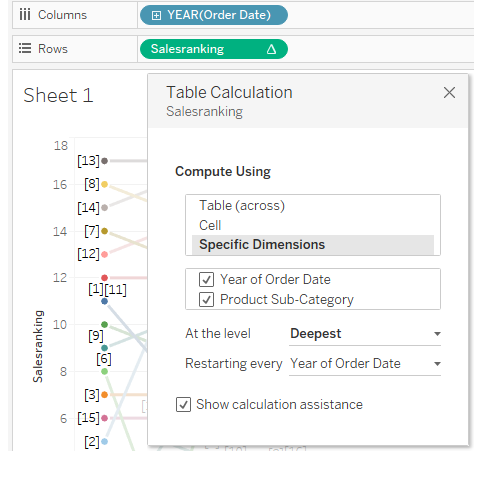Choose Cell compute option
This screenshot has height=481, width=488.
click(210, 225)
